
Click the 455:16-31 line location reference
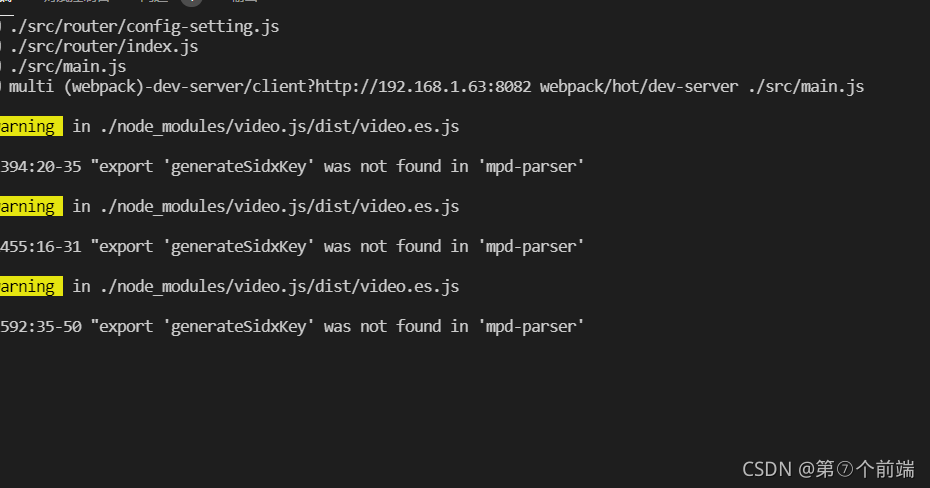tap(41, 247)
